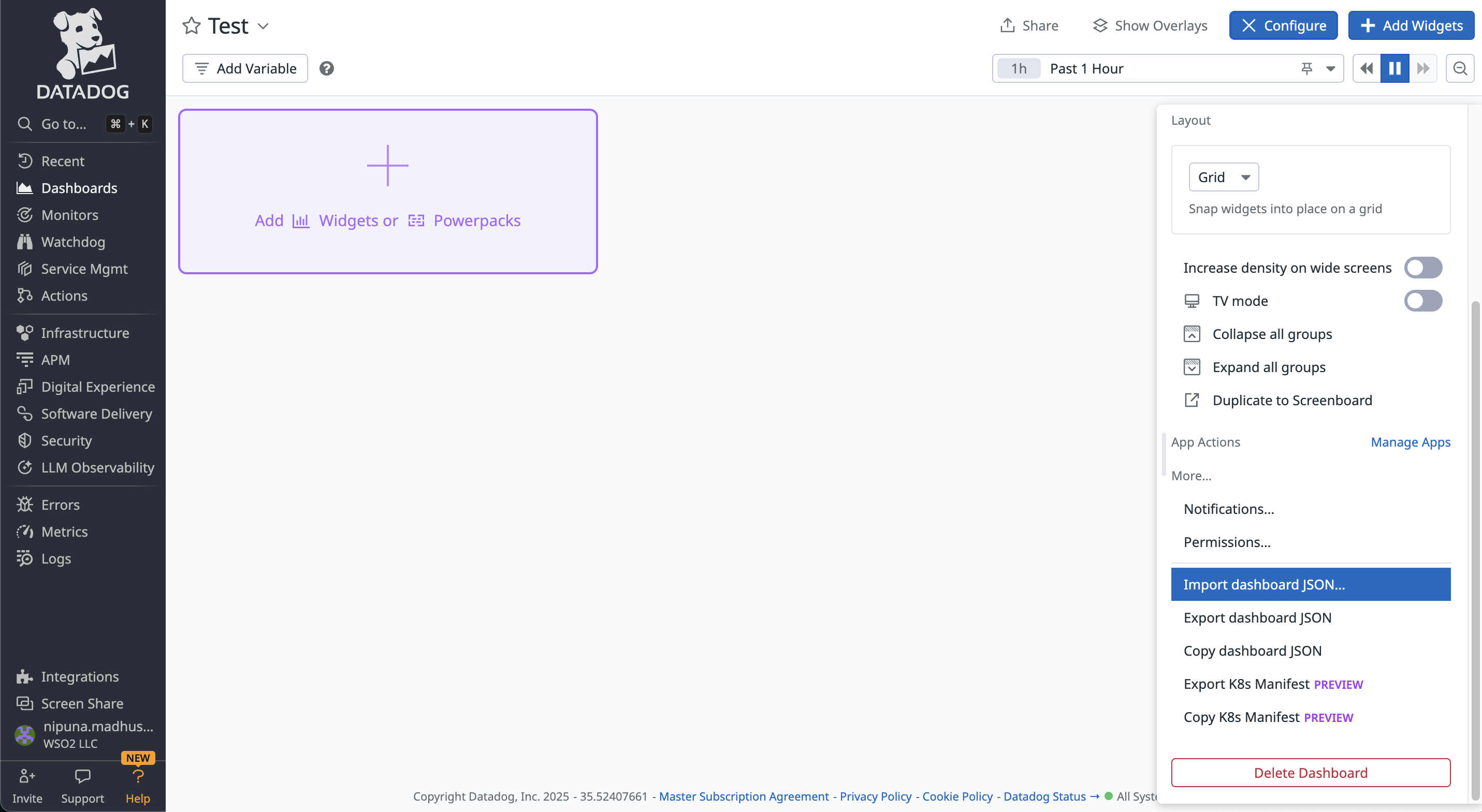
Task: Click the Delete Dashboard button
Action: pyautogui.click(x=1311, y=773)
